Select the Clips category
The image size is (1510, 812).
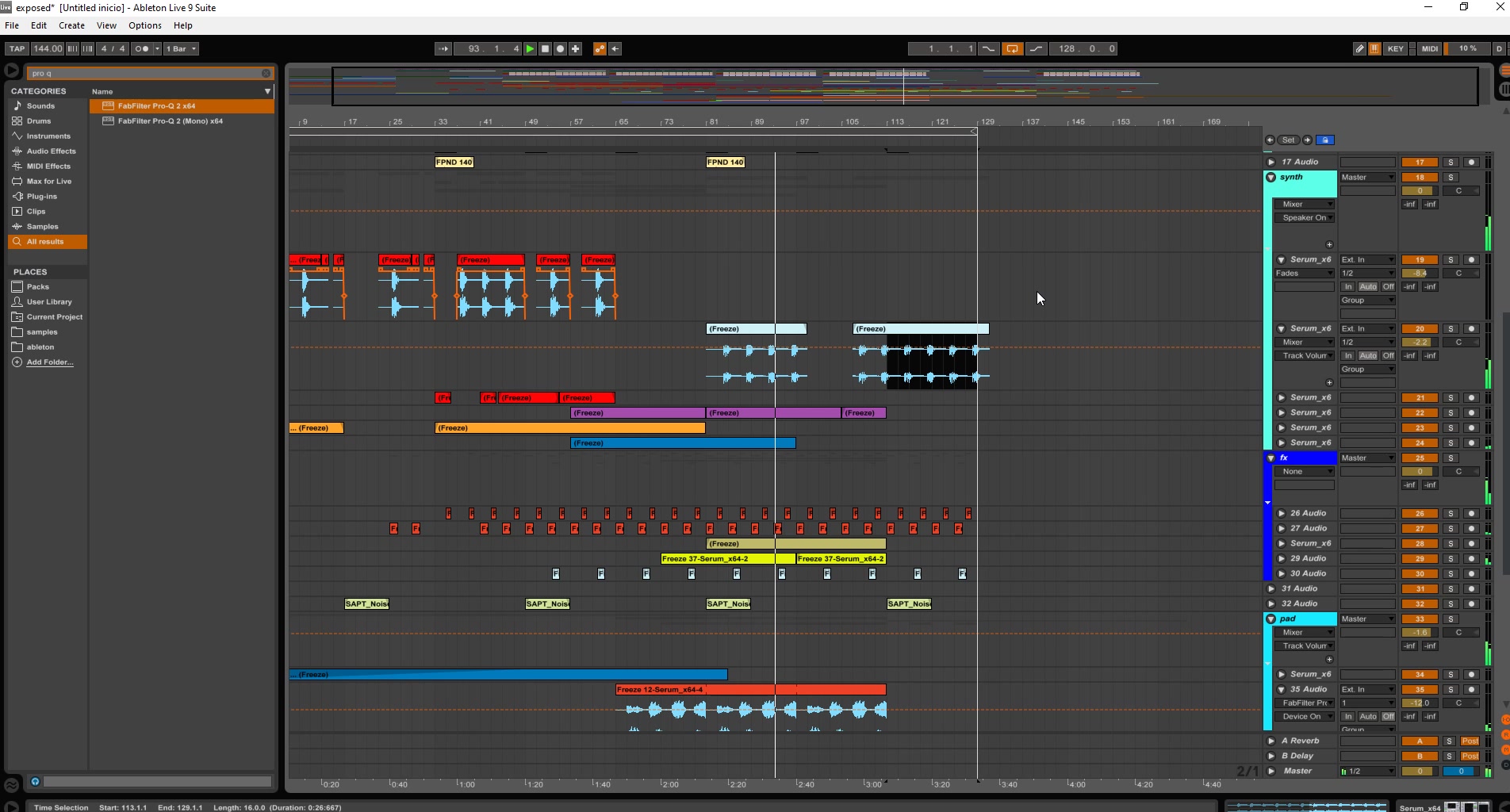tap(36, 212)
